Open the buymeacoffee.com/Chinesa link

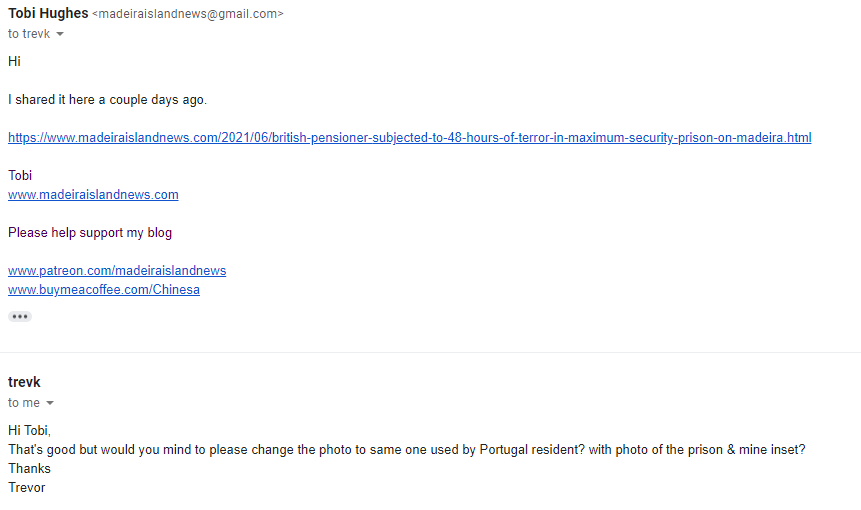tap(104, 289)
